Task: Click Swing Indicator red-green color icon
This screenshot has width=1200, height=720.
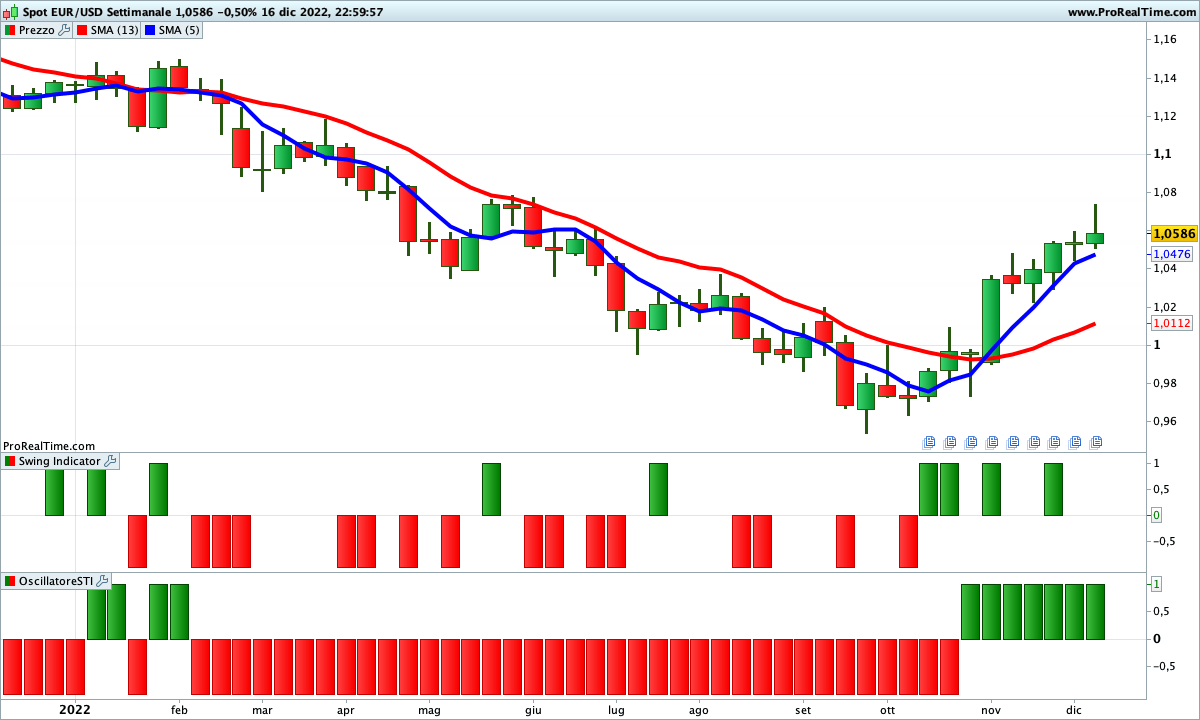Action: 10,461
